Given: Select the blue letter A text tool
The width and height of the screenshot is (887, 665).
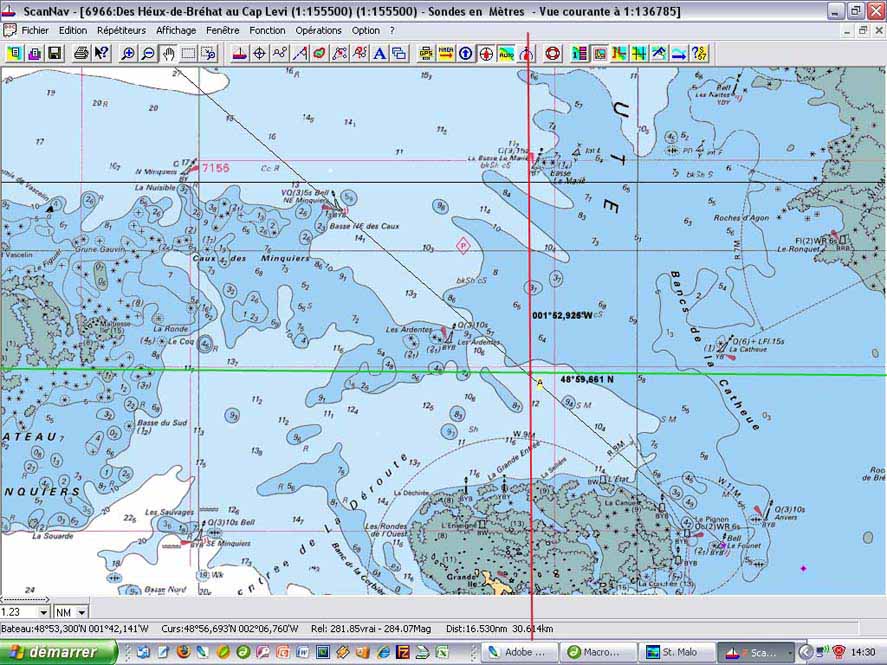Looking at the screenshot, I should [x=380, y=54].
